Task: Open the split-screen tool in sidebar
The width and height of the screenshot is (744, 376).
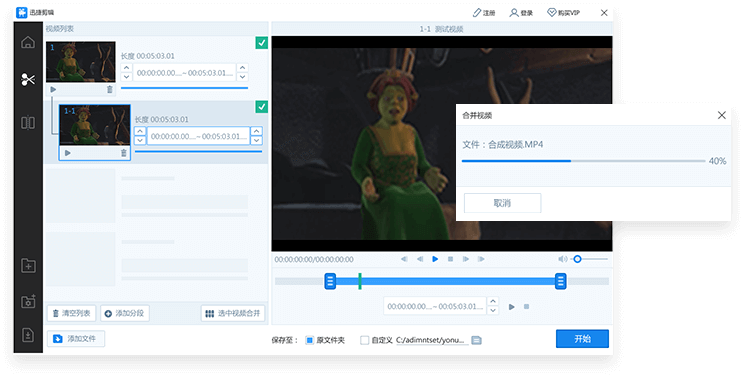Action: point(28,123)
